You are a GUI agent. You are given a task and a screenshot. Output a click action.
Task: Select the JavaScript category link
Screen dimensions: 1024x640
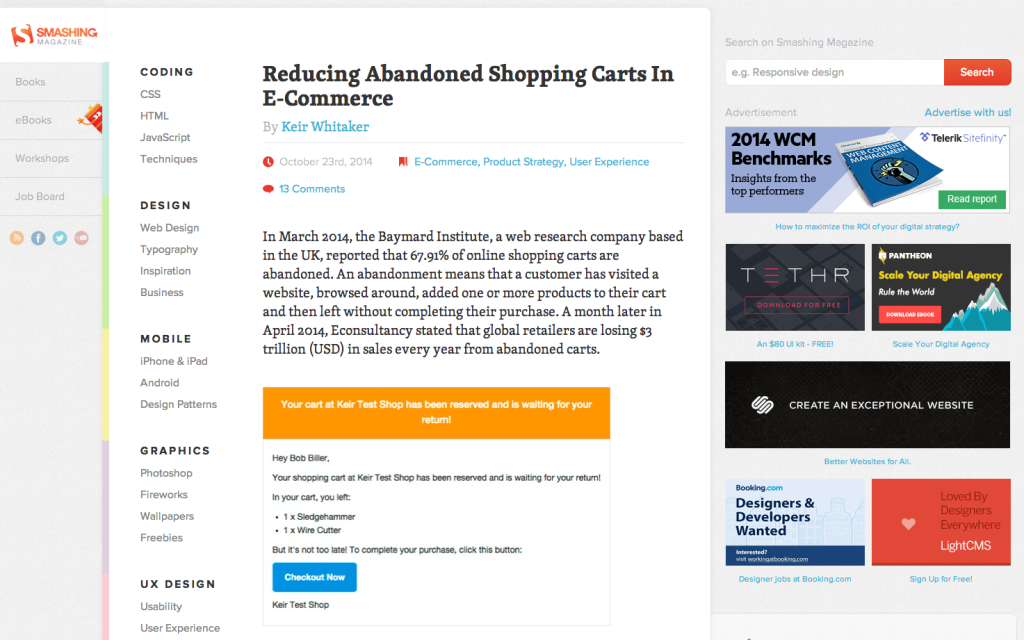[x=165, y=137]
